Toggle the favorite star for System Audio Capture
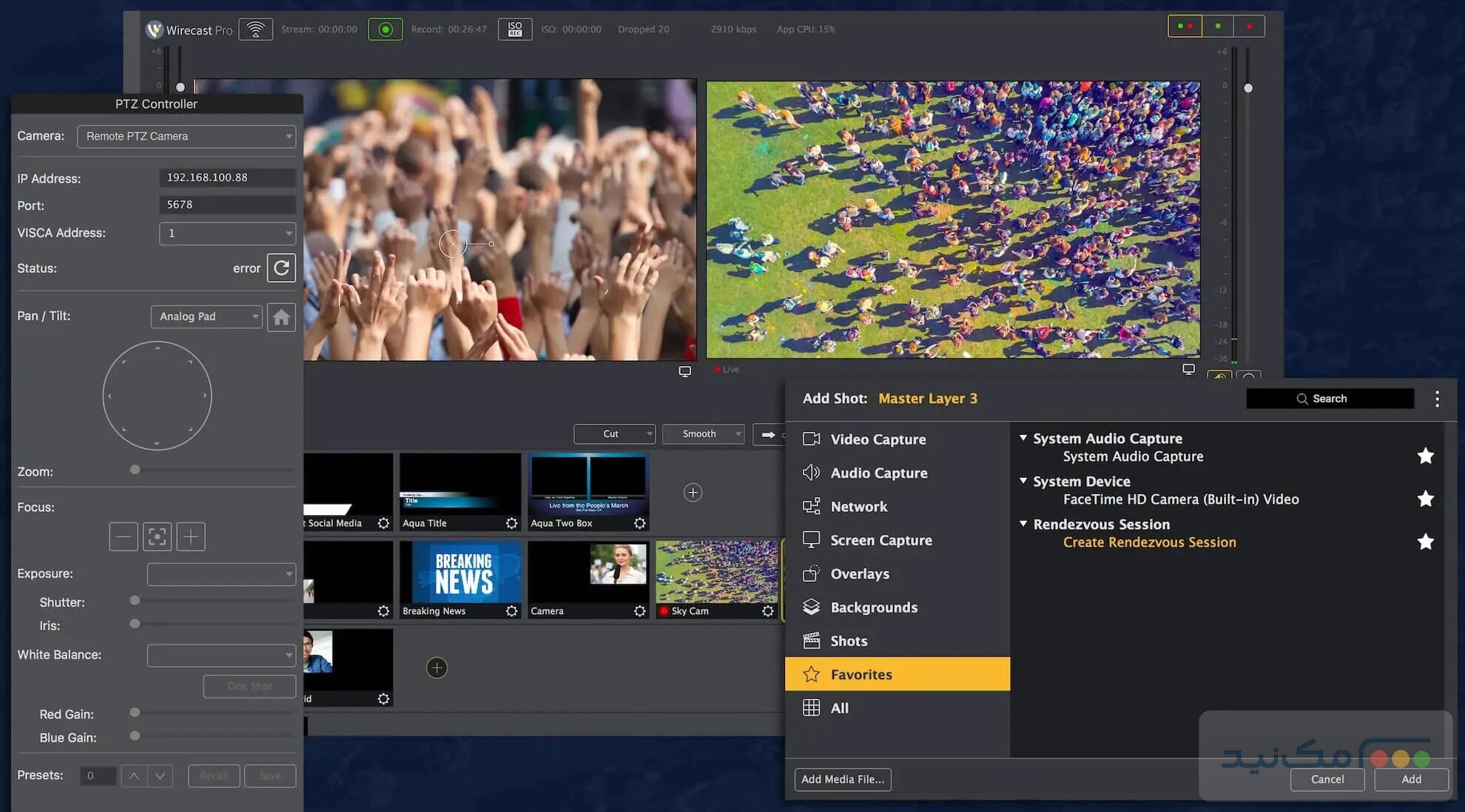The height and width of the screenshot is (812, 1465). tap(1425, 456)
